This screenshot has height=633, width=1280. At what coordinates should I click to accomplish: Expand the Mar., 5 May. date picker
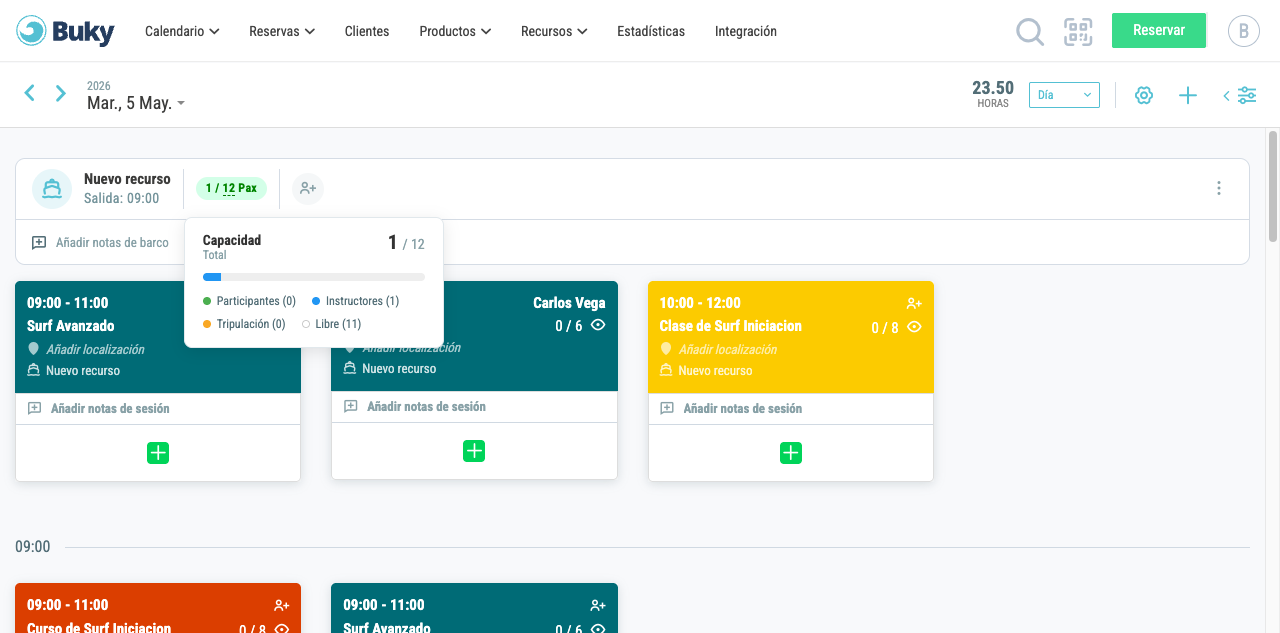(x=135, y=103)
